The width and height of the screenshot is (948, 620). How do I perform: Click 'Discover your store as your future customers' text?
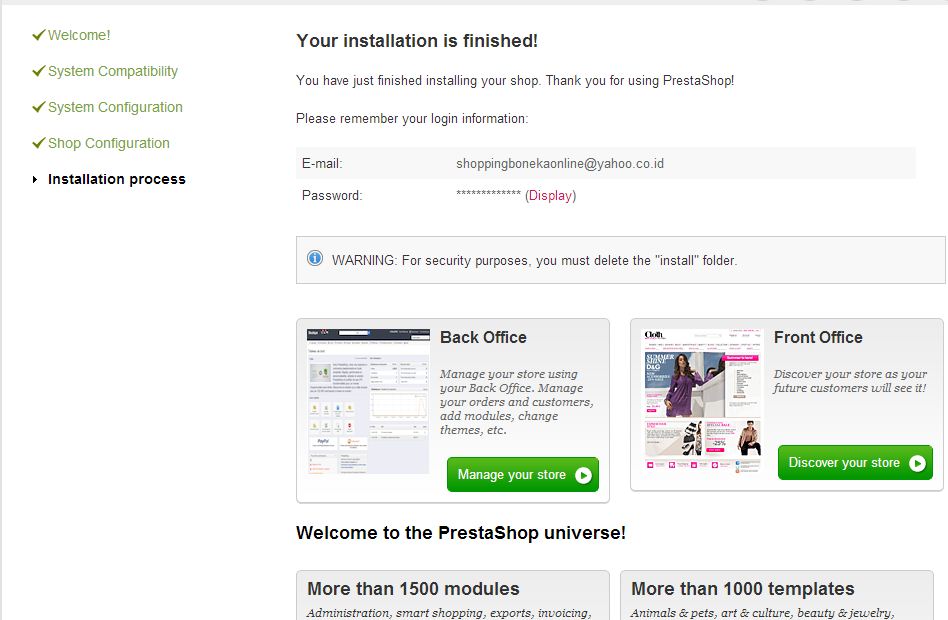point(850,381)
